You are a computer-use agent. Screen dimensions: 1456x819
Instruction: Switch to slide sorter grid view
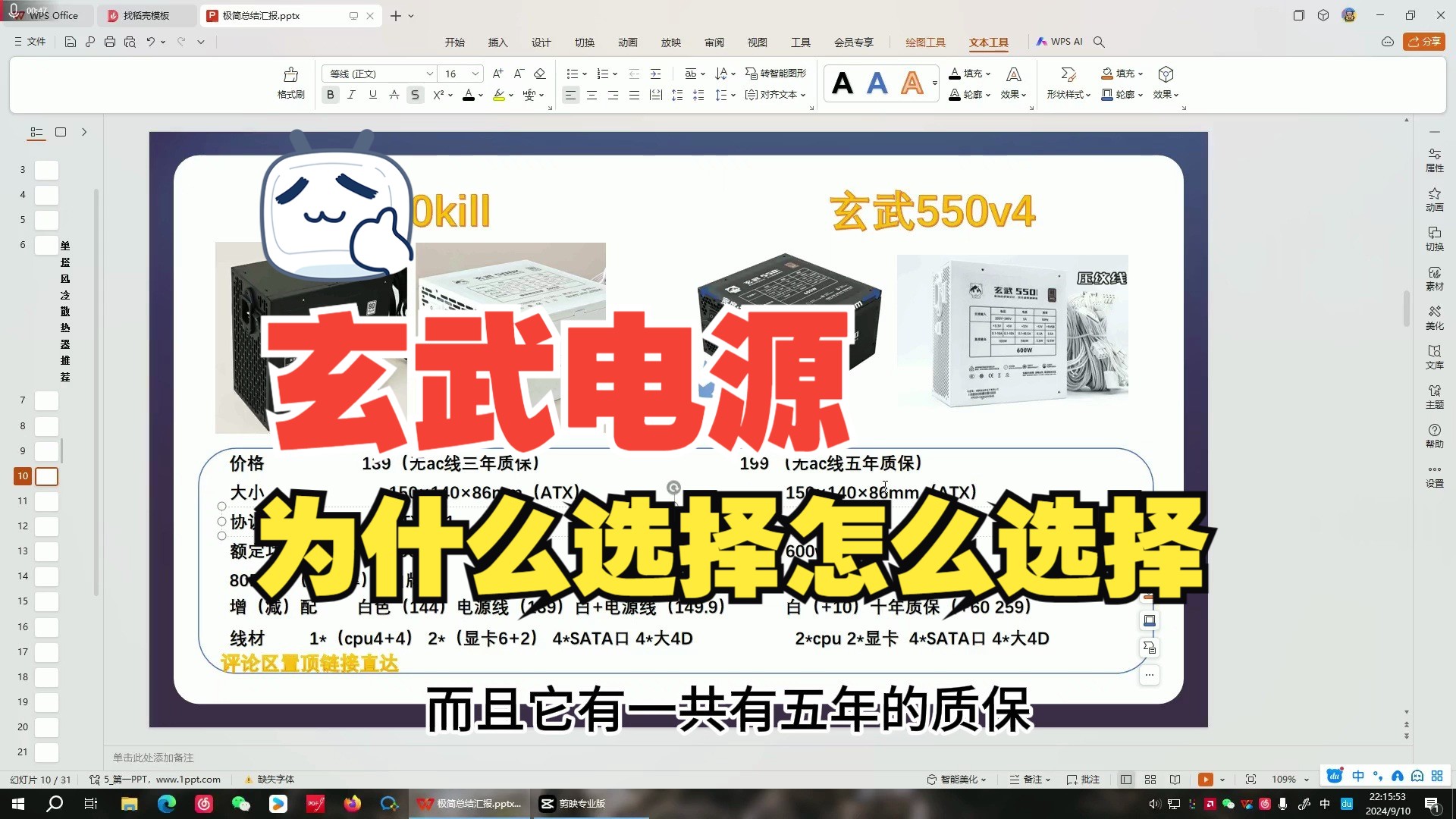(1150, 780)
